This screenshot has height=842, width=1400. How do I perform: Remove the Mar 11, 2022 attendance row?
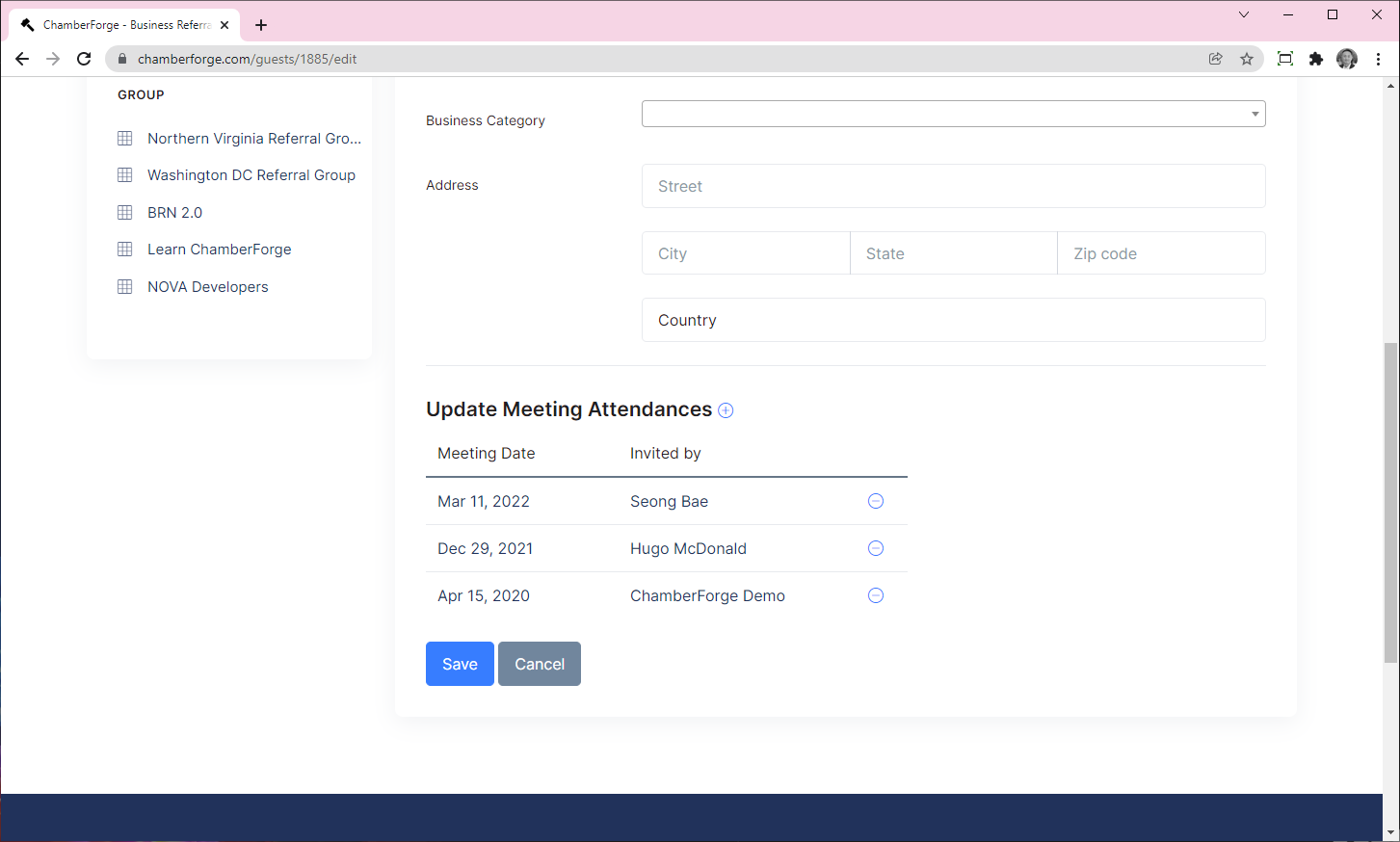pyautogui.click(x=875, y=501)
